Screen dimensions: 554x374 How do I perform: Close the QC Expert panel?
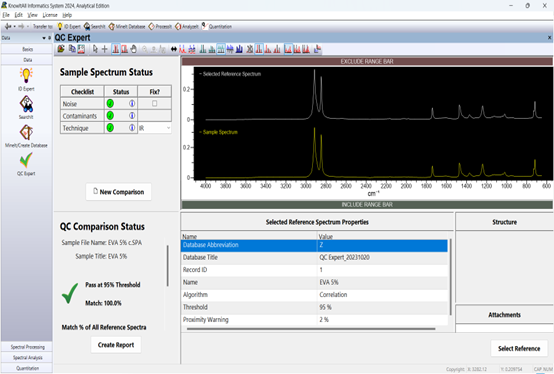tap(549, 37)
